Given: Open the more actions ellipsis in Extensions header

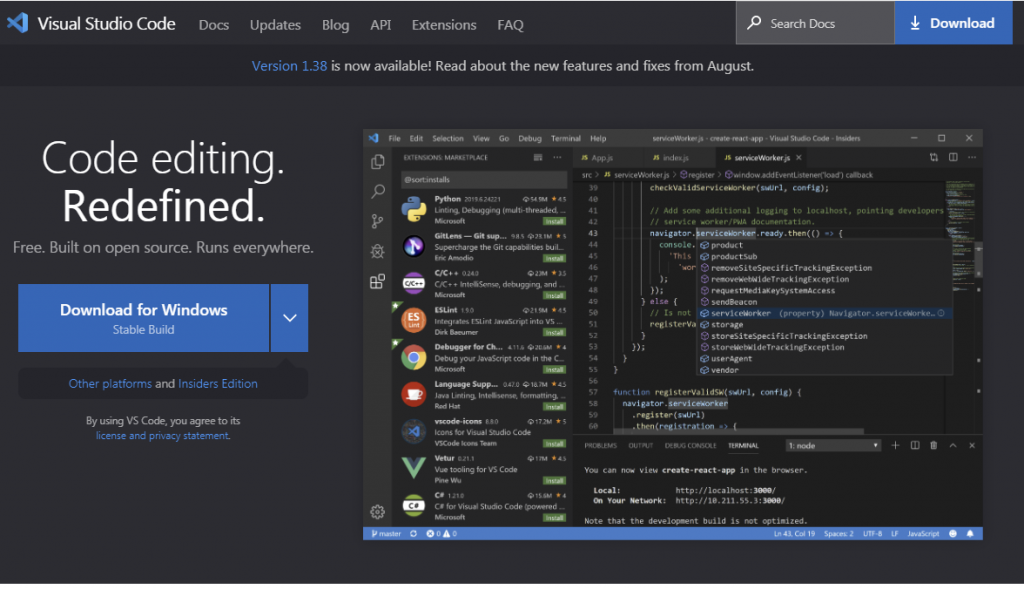Looking at the screenshot, I should (x=557, y=157).
